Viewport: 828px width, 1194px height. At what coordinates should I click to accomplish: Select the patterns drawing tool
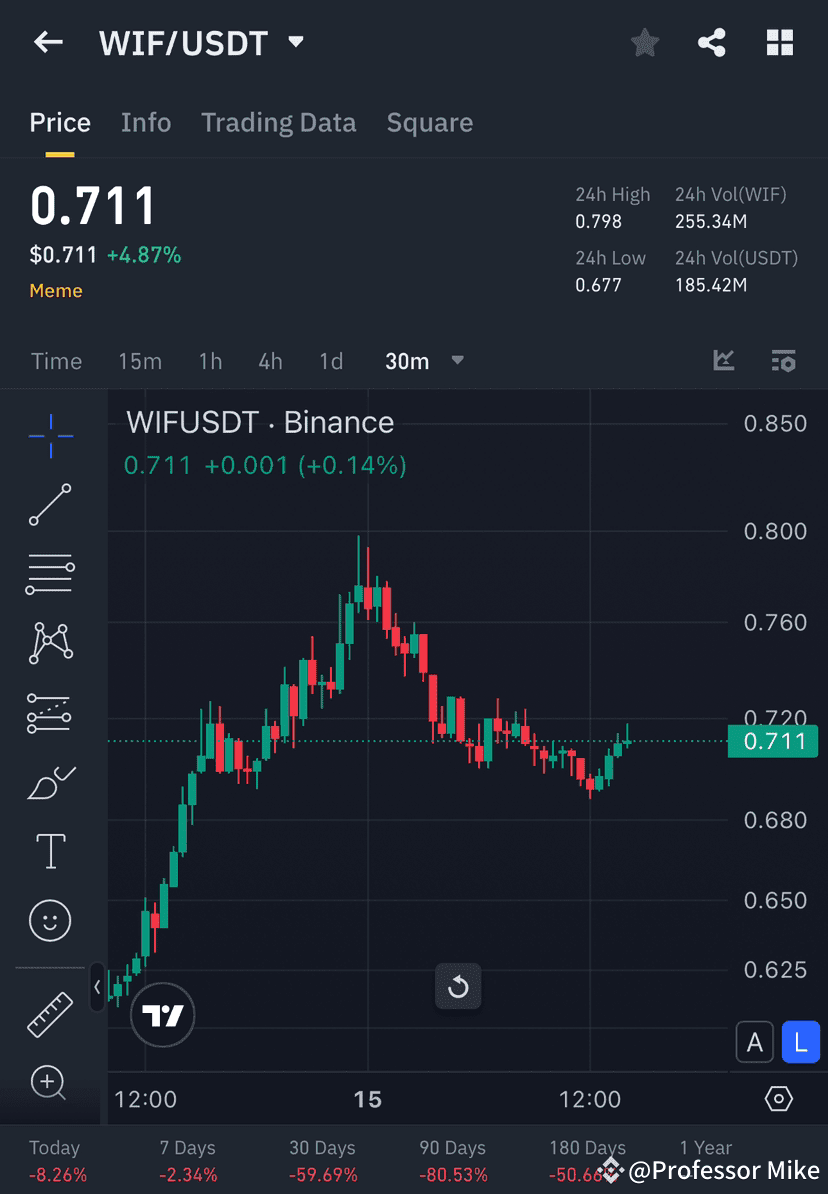pos(50,643)
